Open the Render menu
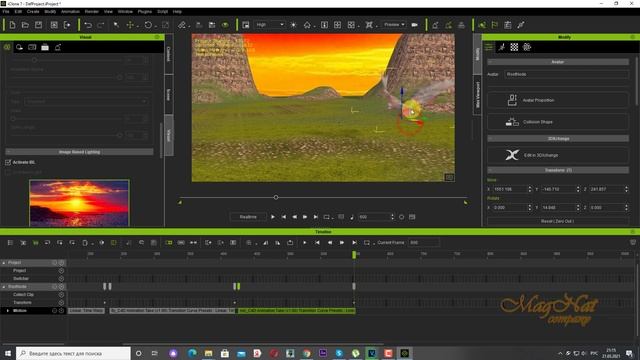The image size is (640, 360). click(92, 12)
